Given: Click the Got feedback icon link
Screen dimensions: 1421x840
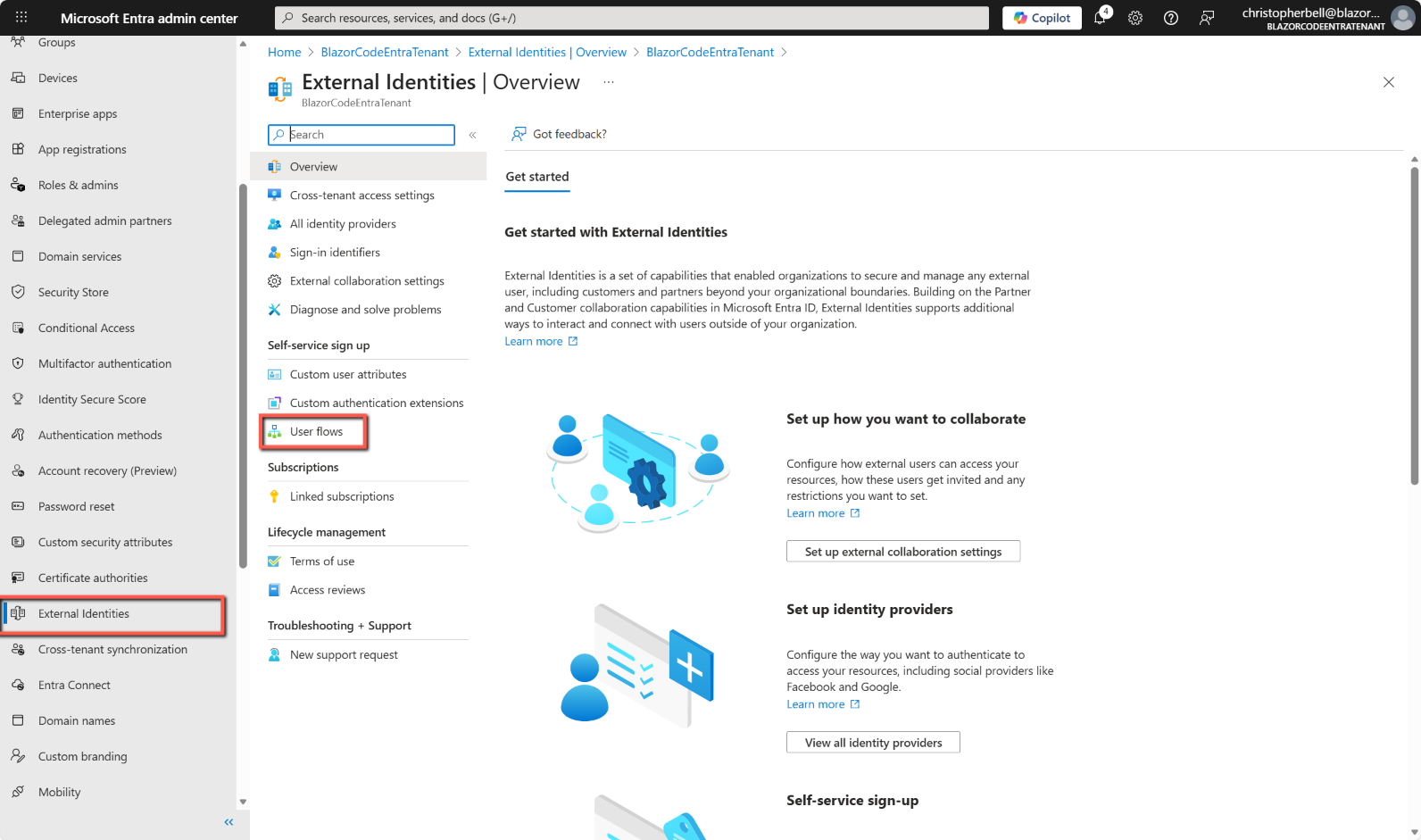Looking at the screenshot, I should 519,134.
